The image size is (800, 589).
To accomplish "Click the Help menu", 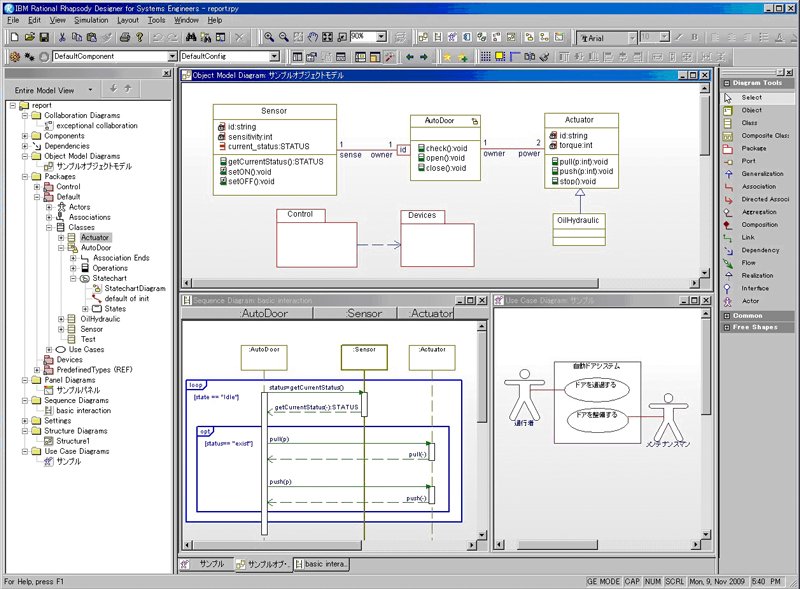I will point(215,20).
